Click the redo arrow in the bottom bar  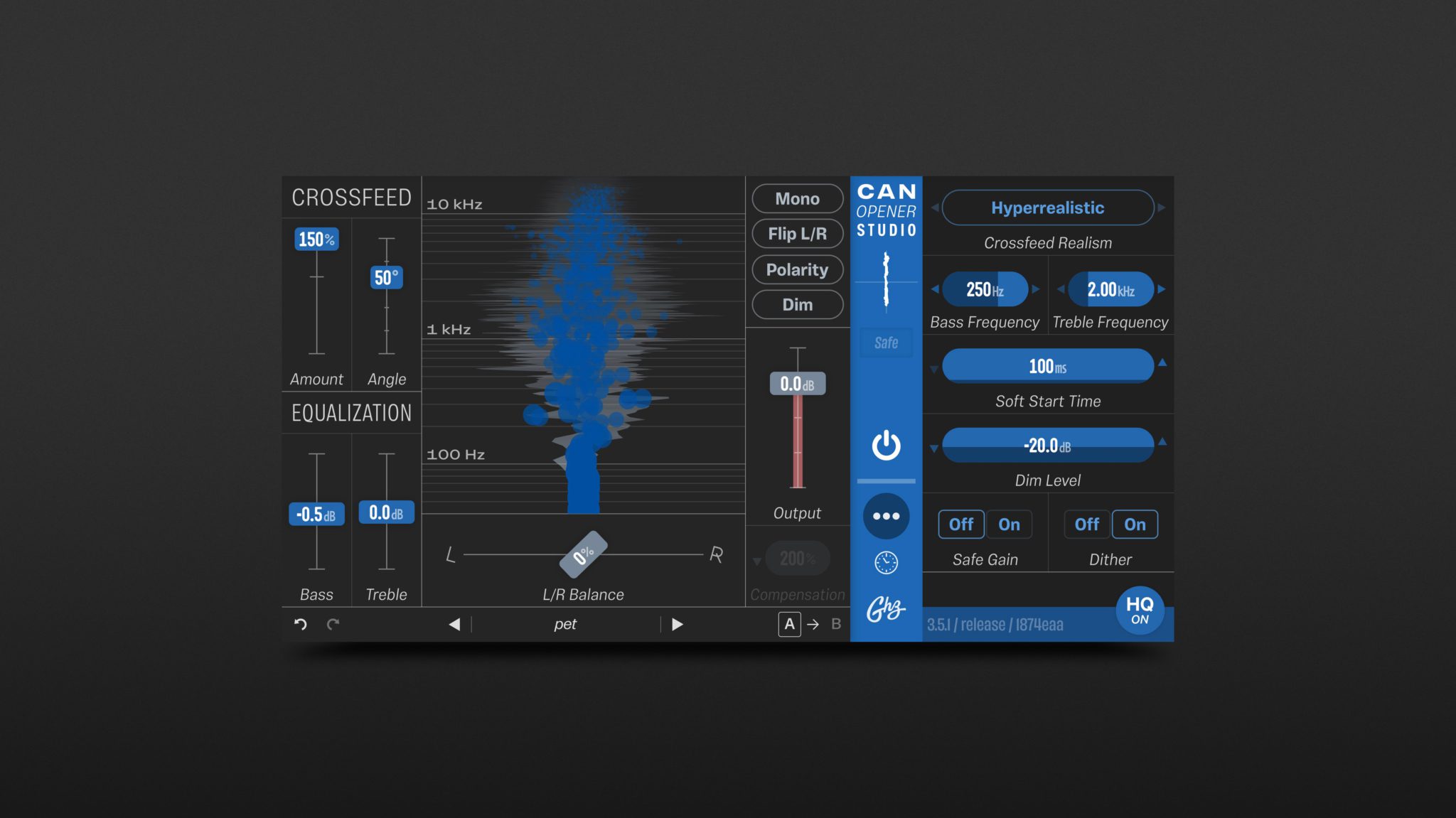click(331, 623)
